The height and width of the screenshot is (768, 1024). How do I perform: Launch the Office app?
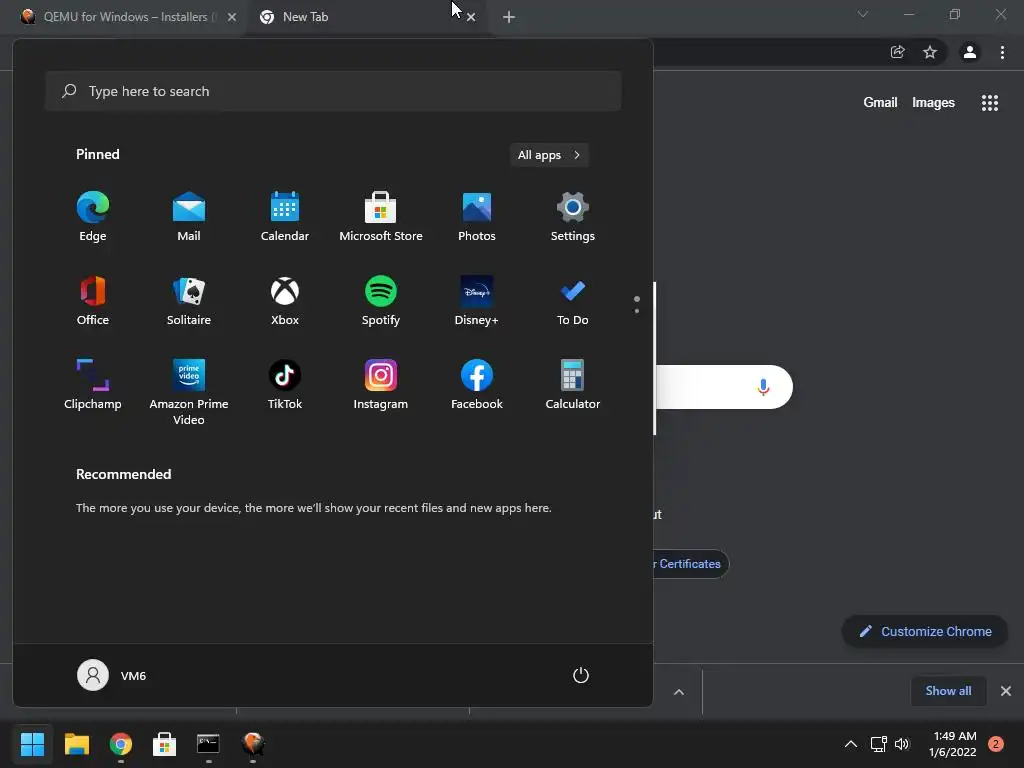tap(93, 300)
